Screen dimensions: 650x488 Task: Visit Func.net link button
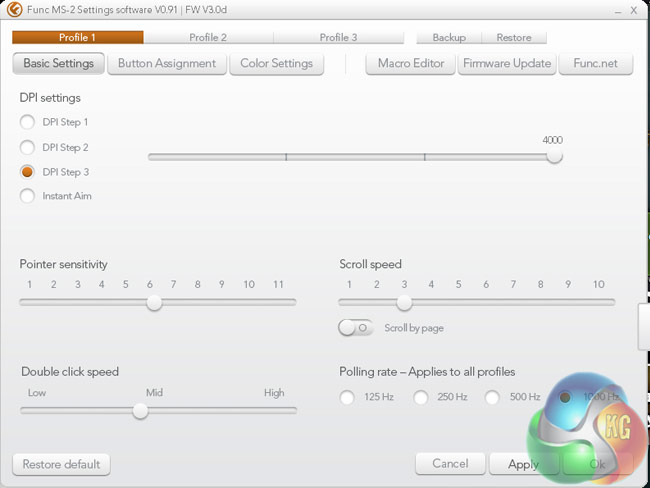[596, 63]
